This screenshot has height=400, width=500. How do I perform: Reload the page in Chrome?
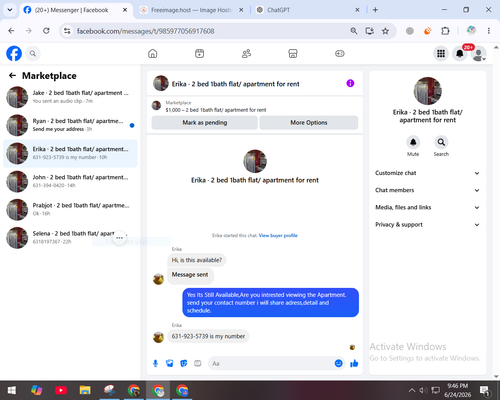46,31
